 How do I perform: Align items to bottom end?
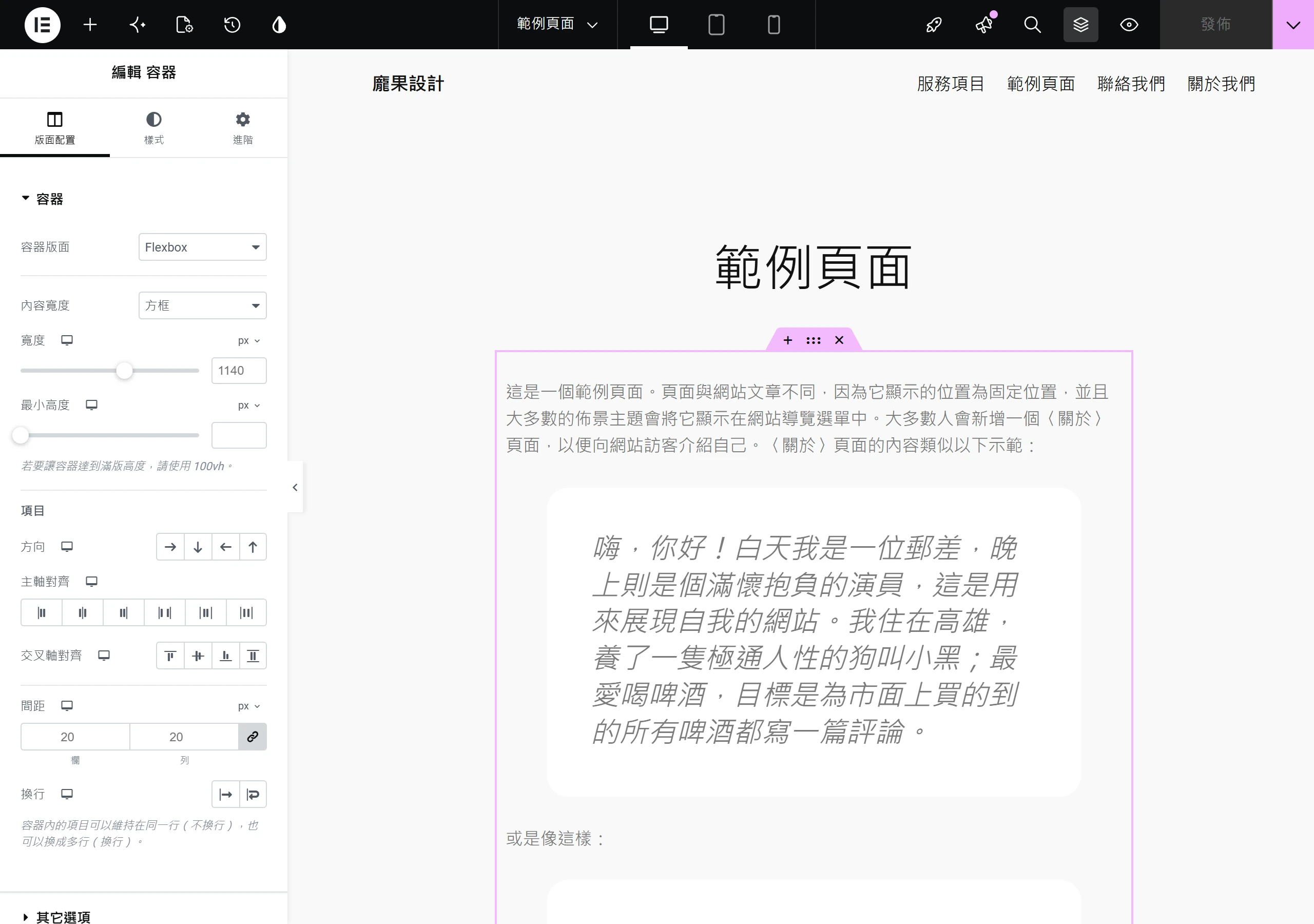pyautogui.click(x=225, y=656)
